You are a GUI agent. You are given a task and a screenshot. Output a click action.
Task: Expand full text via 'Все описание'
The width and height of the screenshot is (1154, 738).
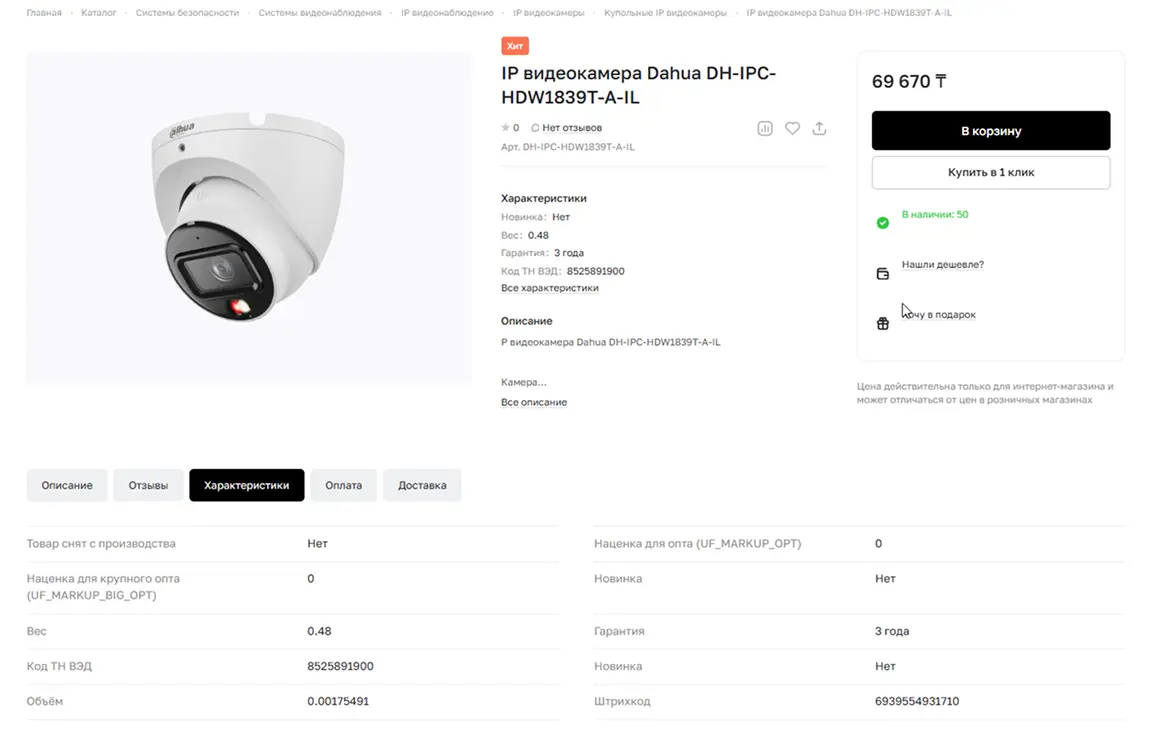[533, 402]
